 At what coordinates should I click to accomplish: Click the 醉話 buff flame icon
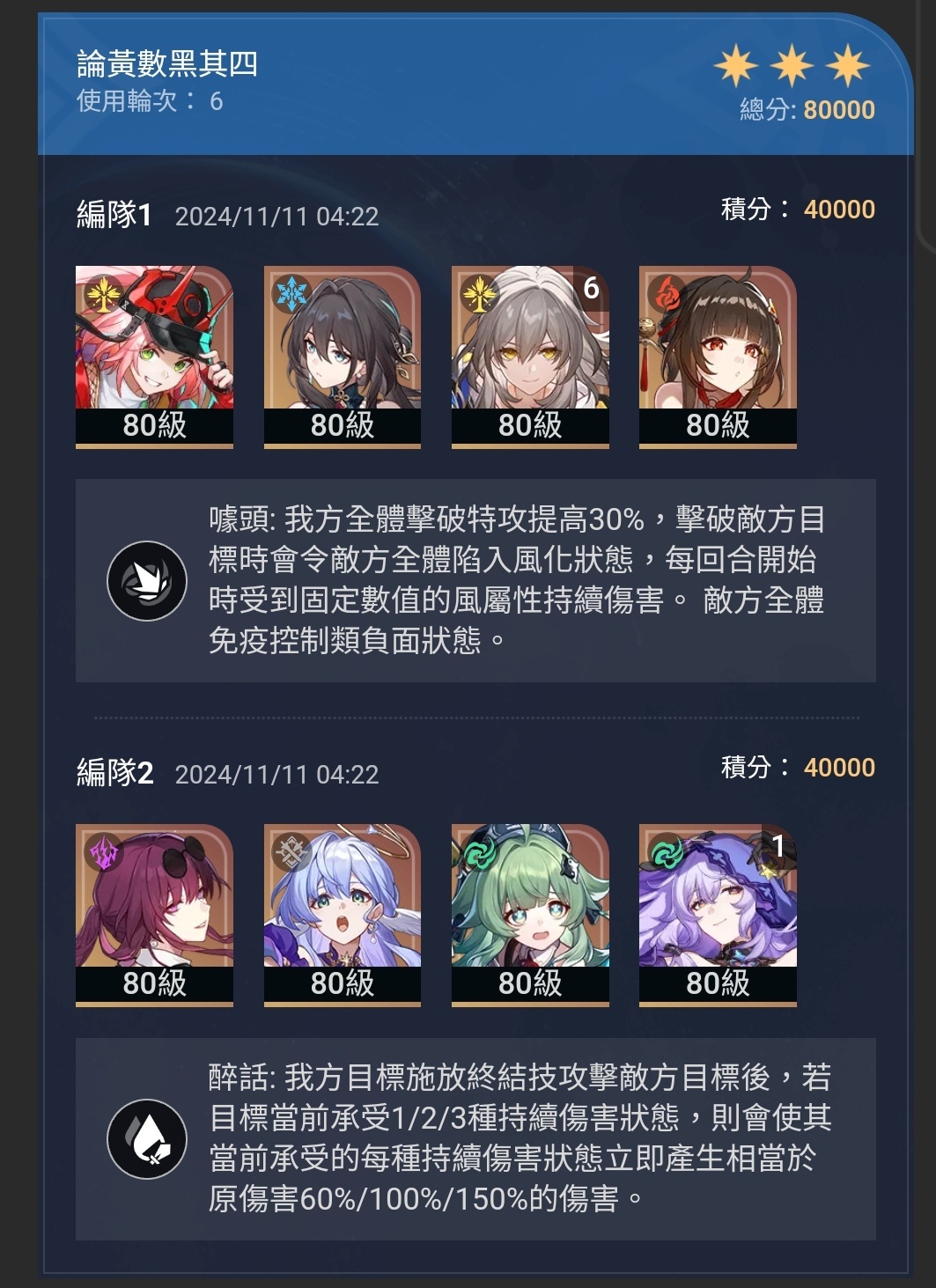(147, 1139)
